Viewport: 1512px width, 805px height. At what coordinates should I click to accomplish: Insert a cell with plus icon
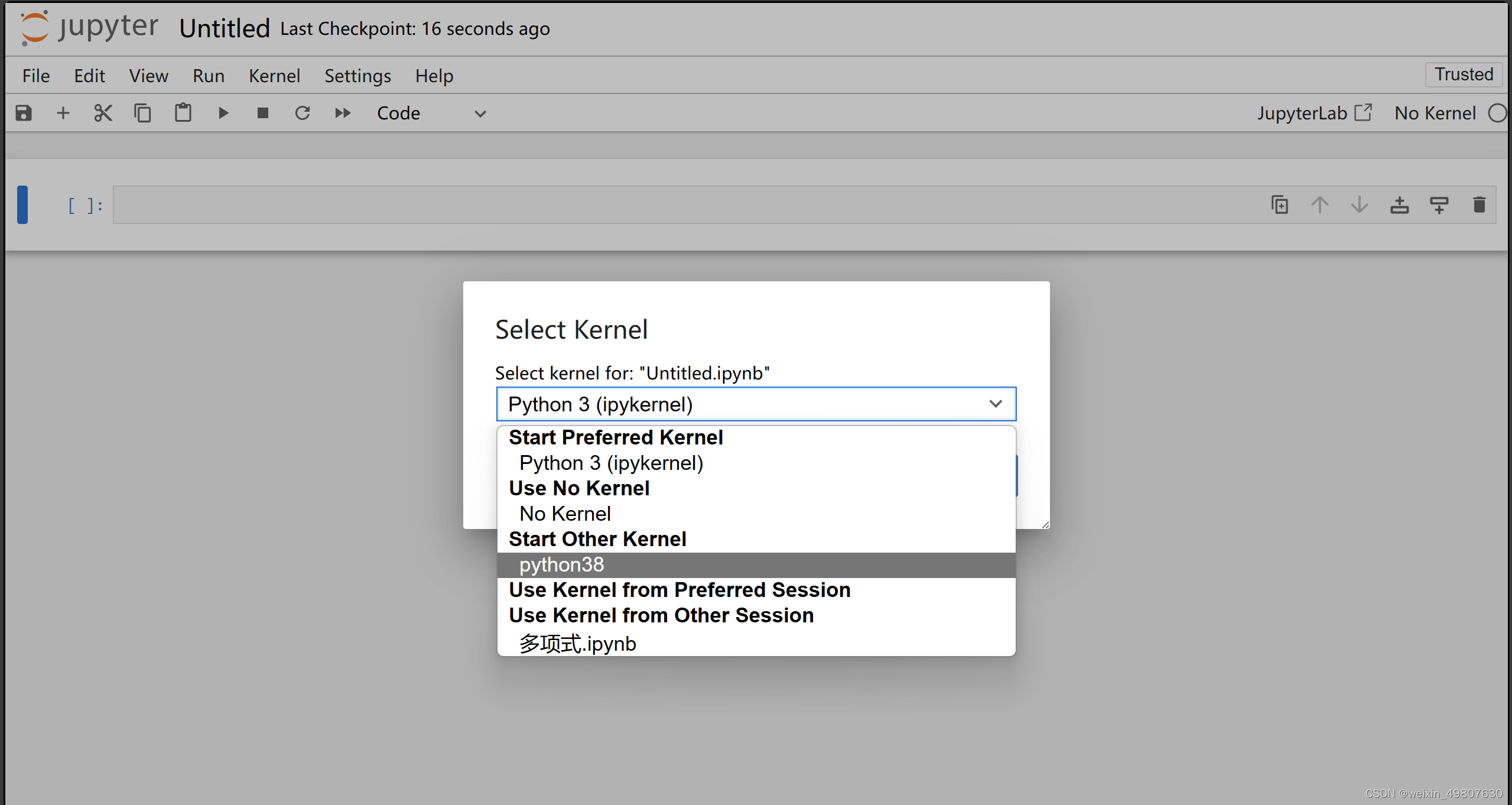[63, 113]
